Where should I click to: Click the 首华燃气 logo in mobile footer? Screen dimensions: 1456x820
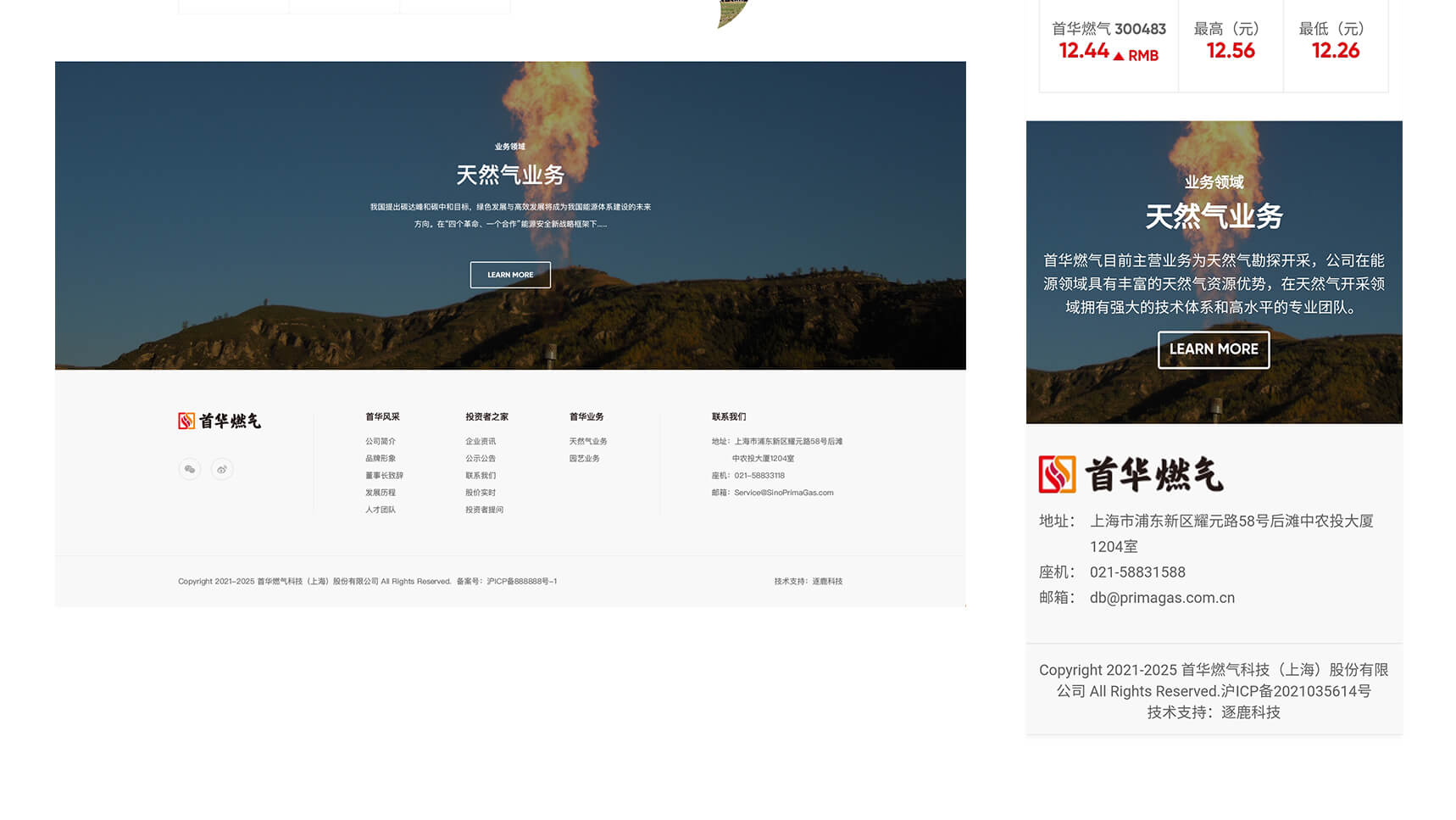coord(1131,474)
